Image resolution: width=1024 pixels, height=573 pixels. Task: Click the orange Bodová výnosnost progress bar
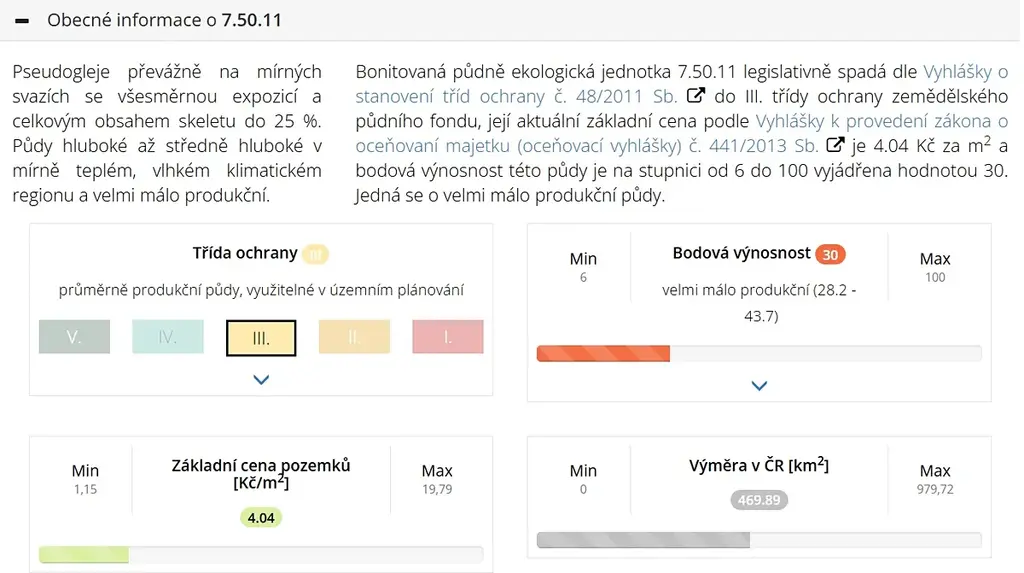(603, 353)
